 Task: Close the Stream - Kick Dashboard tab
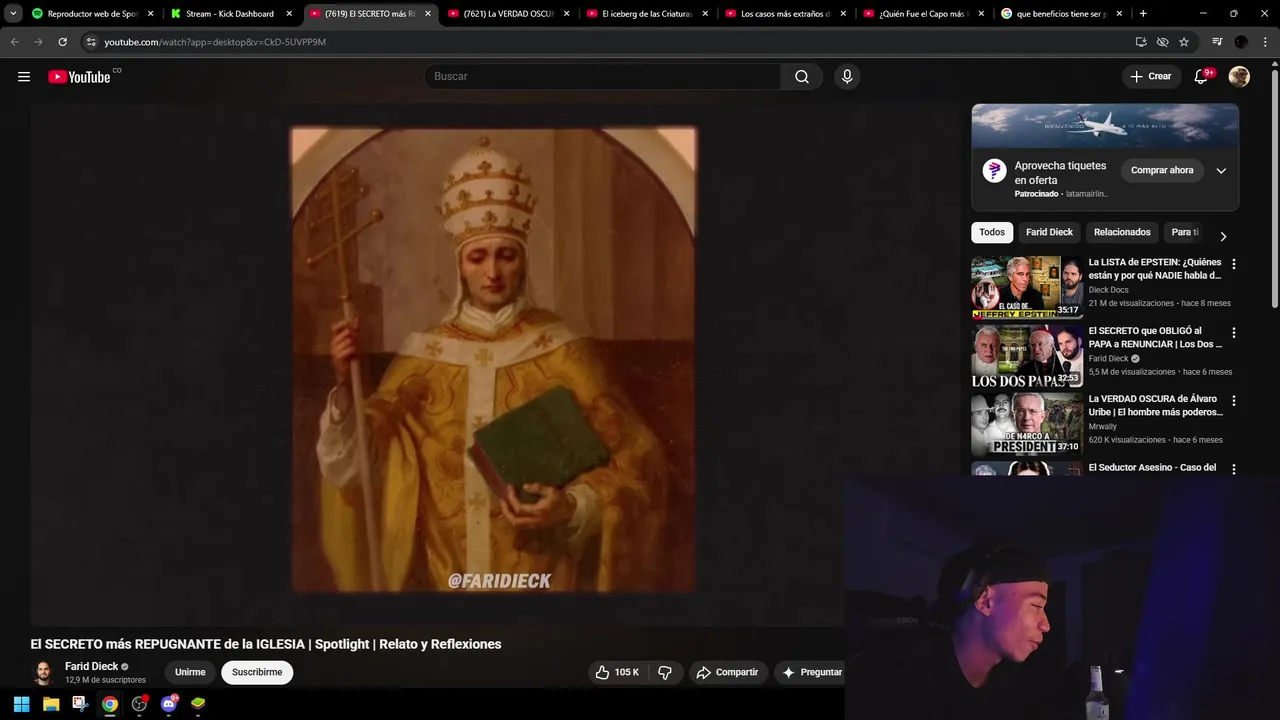pyautogui.click(x=289, y=14)
